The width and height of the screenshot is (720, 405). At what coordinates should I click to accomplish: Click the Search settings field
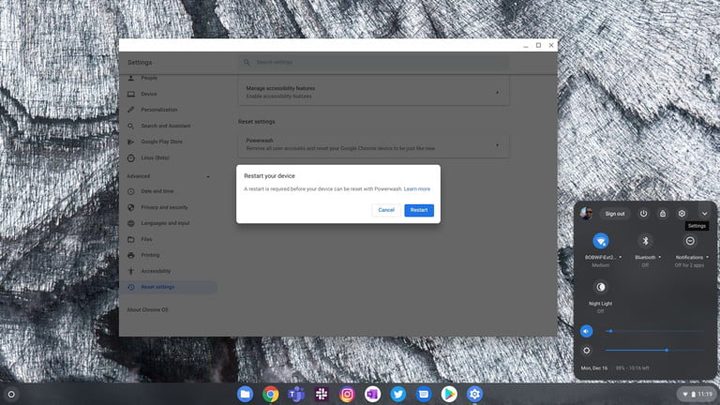click(373, 62)
